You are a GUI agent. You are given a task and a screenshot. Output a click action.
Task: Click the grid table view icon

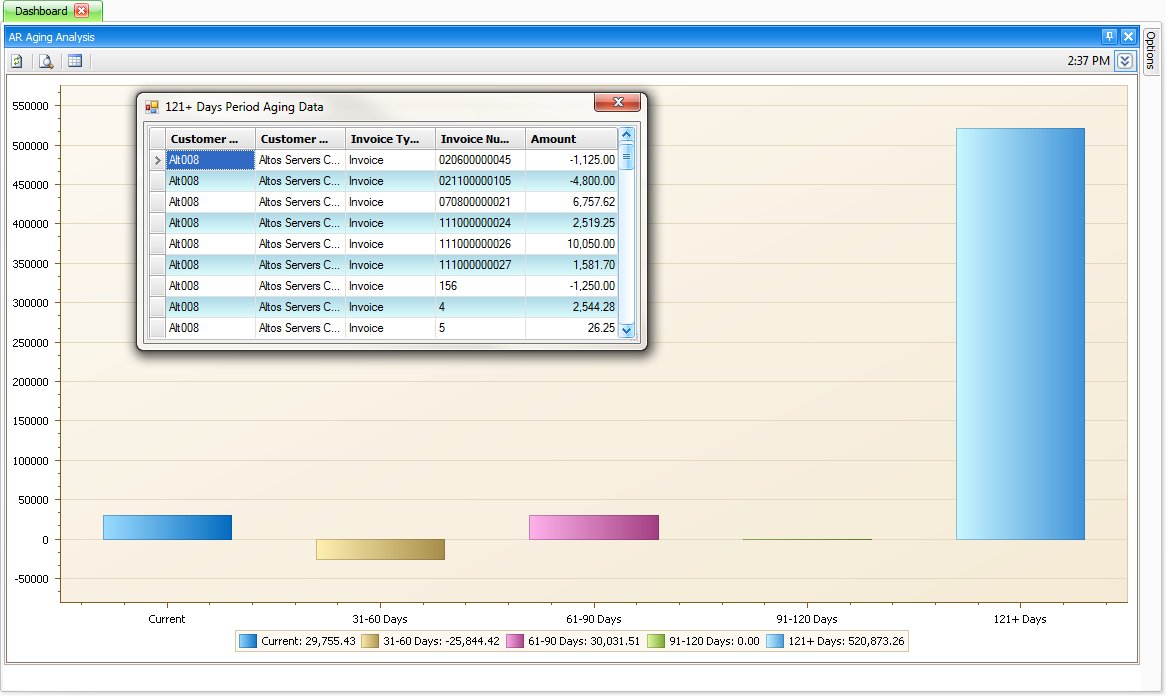pos(75,61)
